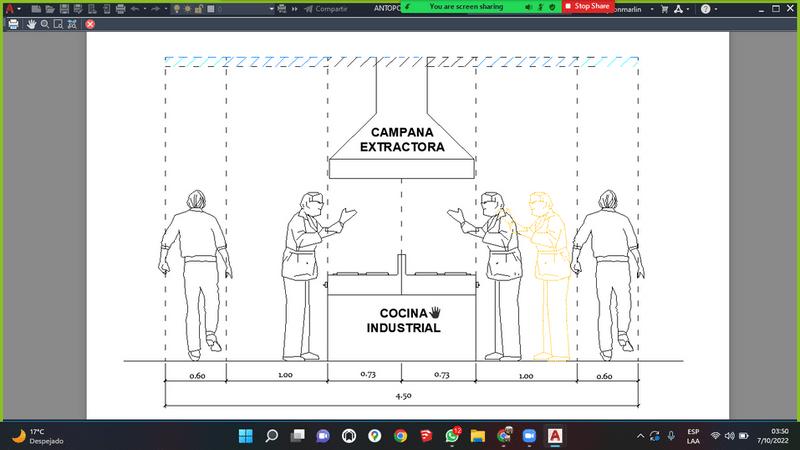This screenshot has height=450, width=800.
Task: Expand the Help dropdown arrow
Action: click(716, 9)
